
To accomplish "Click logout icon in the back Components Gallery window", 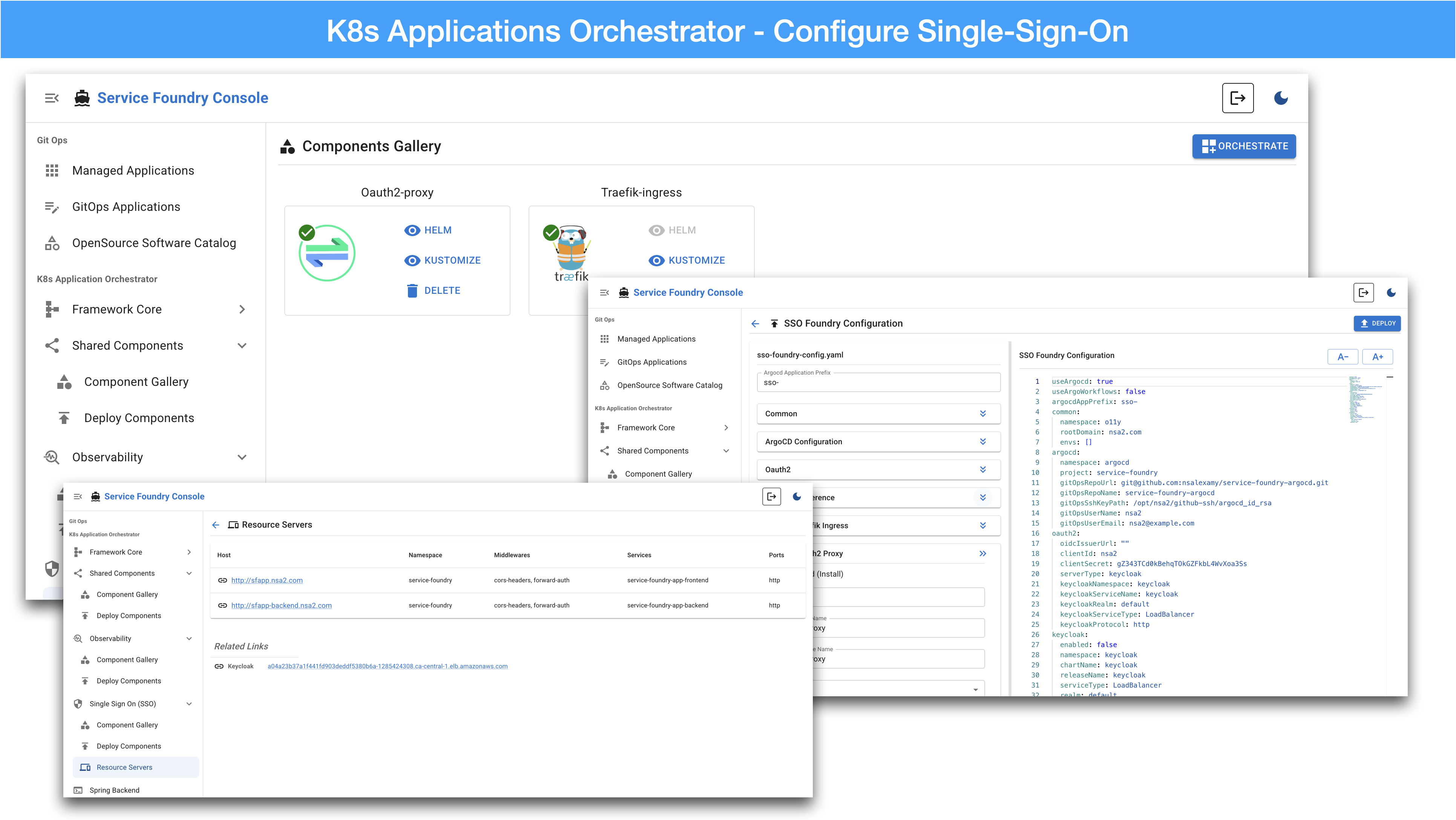I will pyautogui.click(x=1237, y=98).
